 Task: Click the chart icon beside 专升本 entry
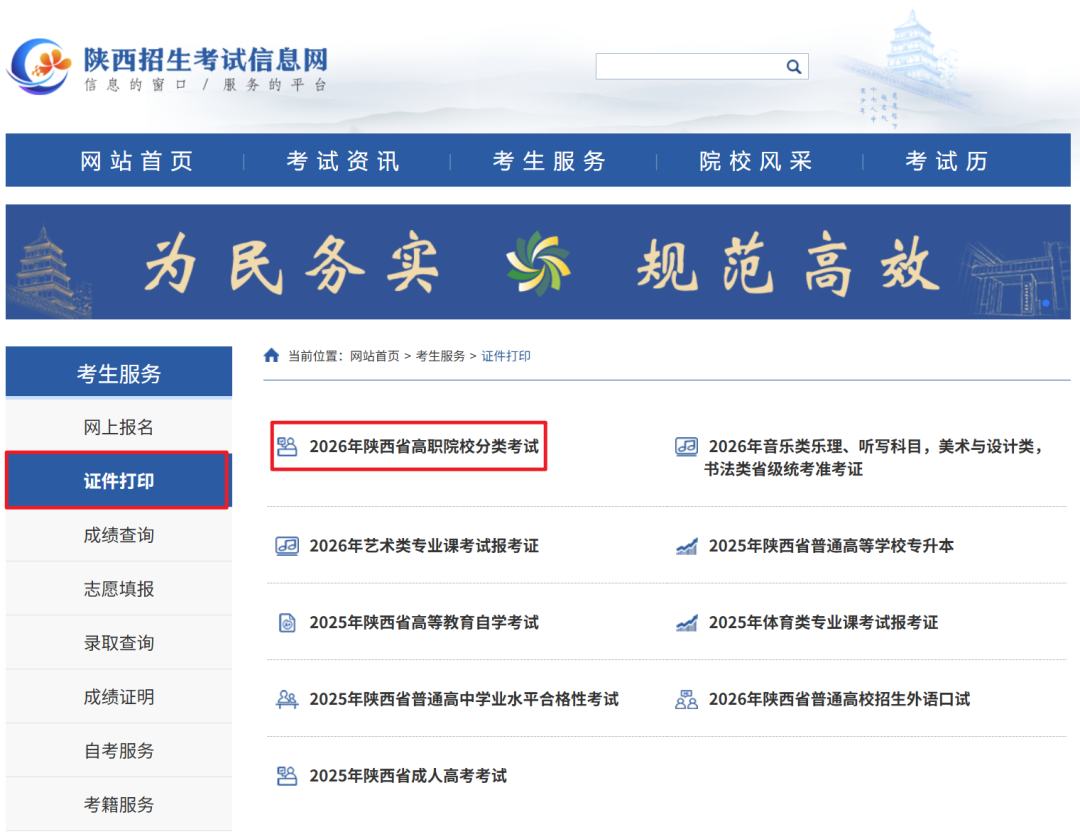click(686, 546)
